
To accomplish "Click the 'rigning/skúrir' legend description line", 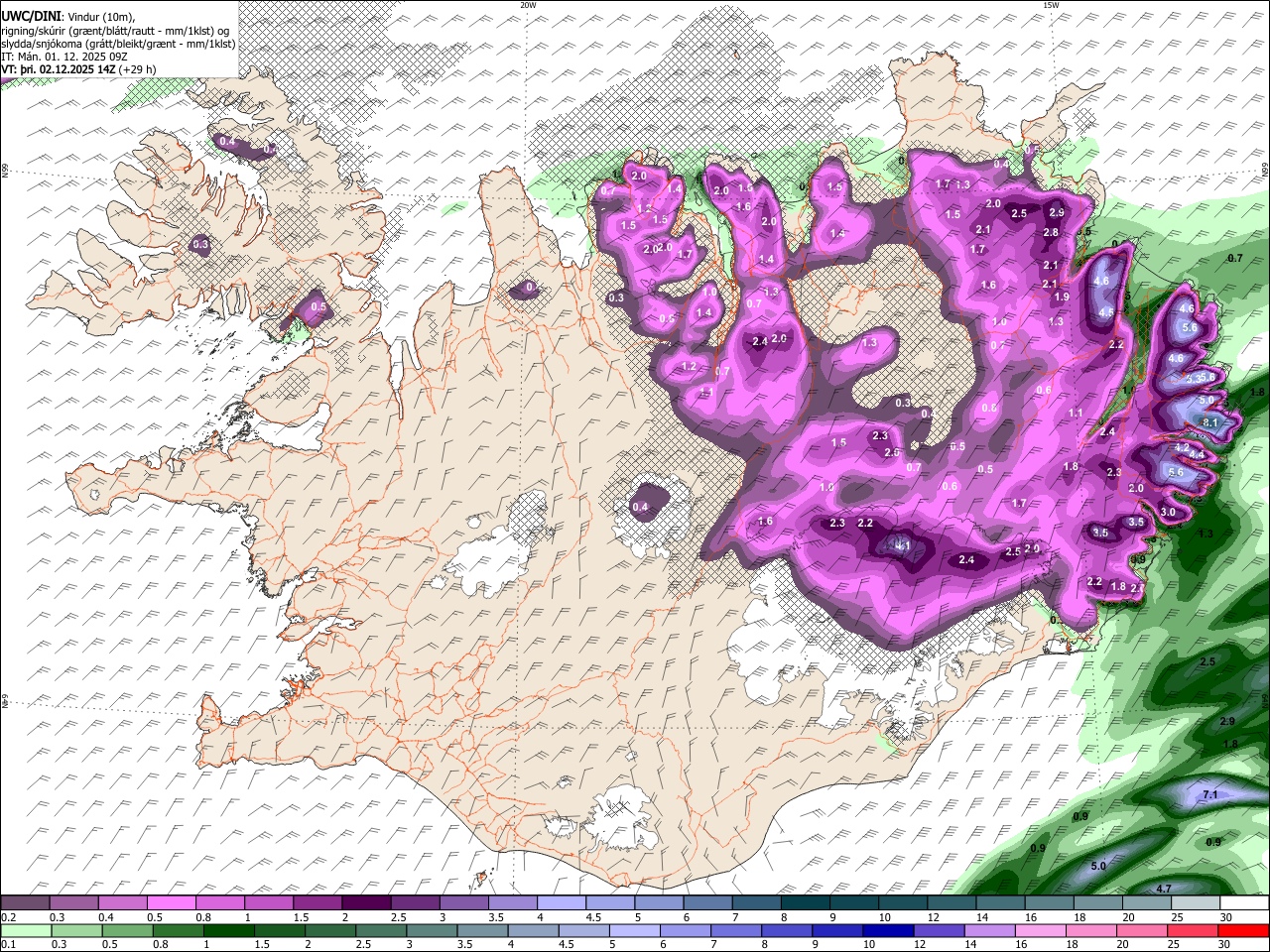I will tap(115, 31).
